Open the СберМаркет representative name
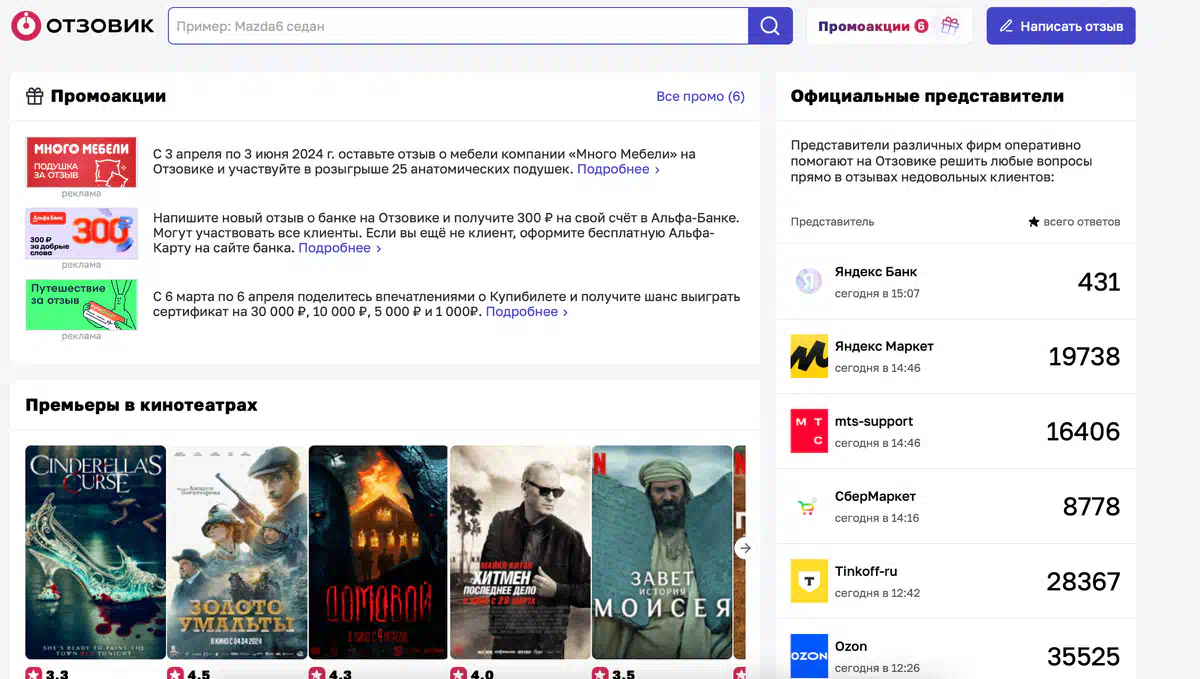 click(875, 496)
